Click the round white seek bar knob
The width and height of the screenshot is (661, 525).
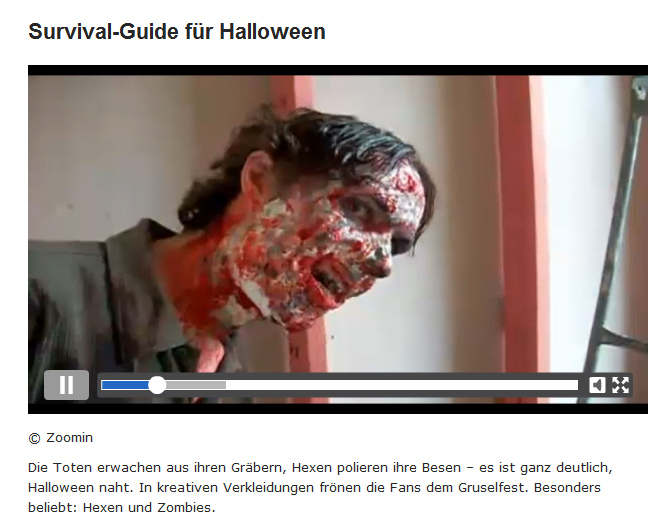coord(157,385)
